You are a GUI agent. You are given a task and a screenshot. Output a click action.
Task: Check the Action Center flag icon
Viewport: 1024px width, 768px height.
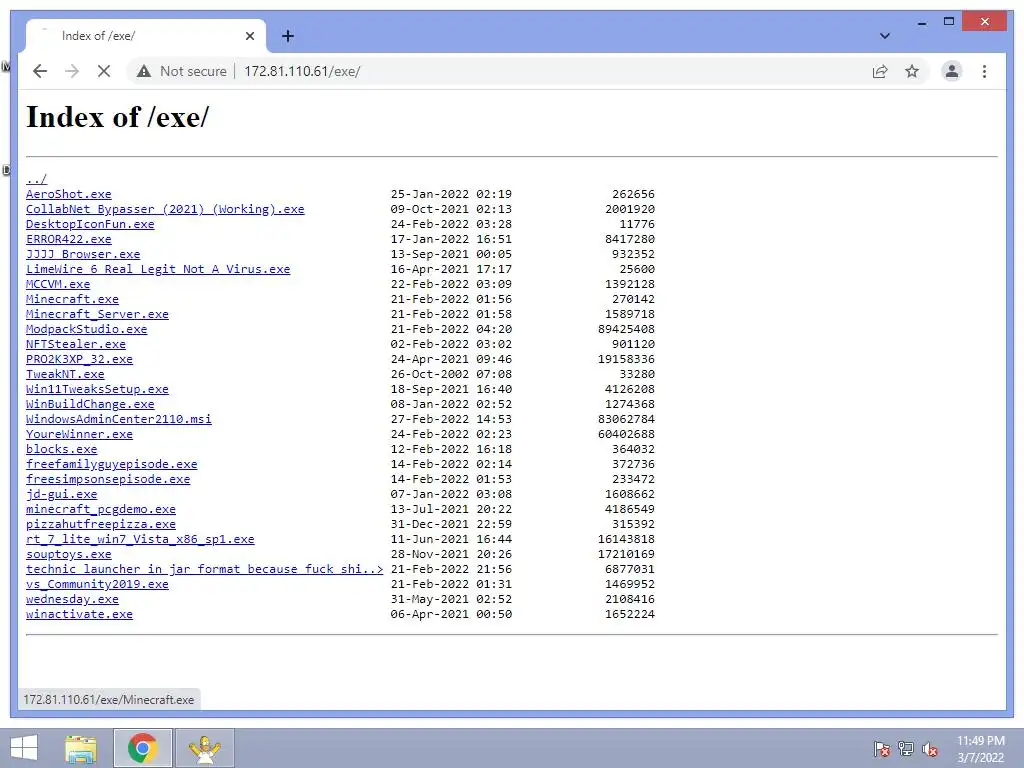click(x=881, y=748)
